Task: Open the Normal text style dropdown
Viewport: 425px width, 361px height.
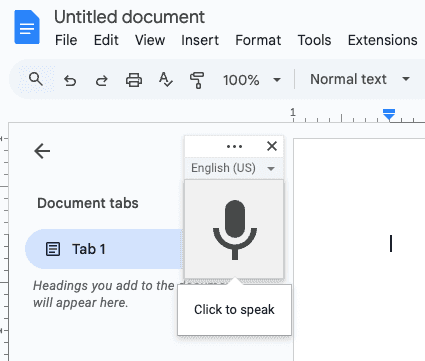Action: tap(360, 79)
